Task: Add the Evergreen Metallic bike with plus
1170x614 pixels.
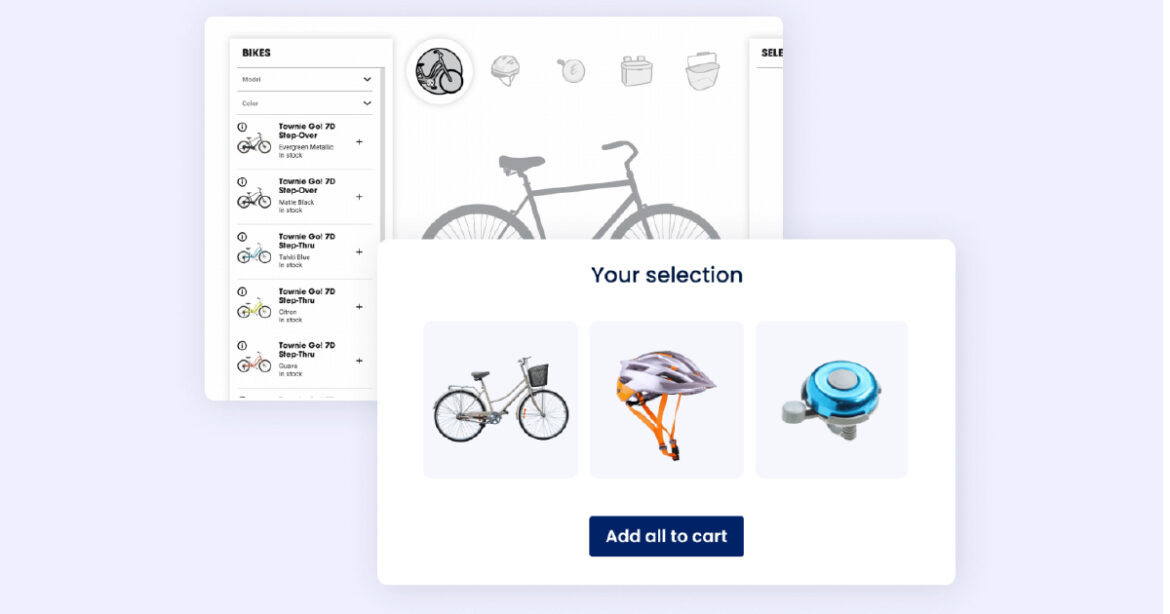Action: click(359, 142)
